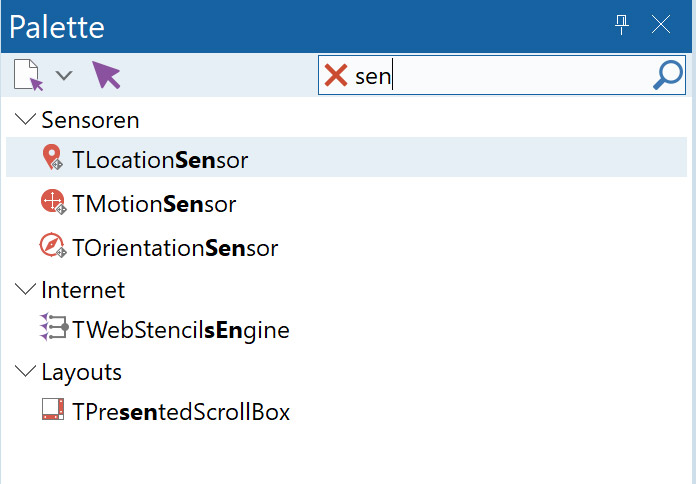Click the TPresentedScrollBox component icon
696x484 pixels.
coord(53,410)
